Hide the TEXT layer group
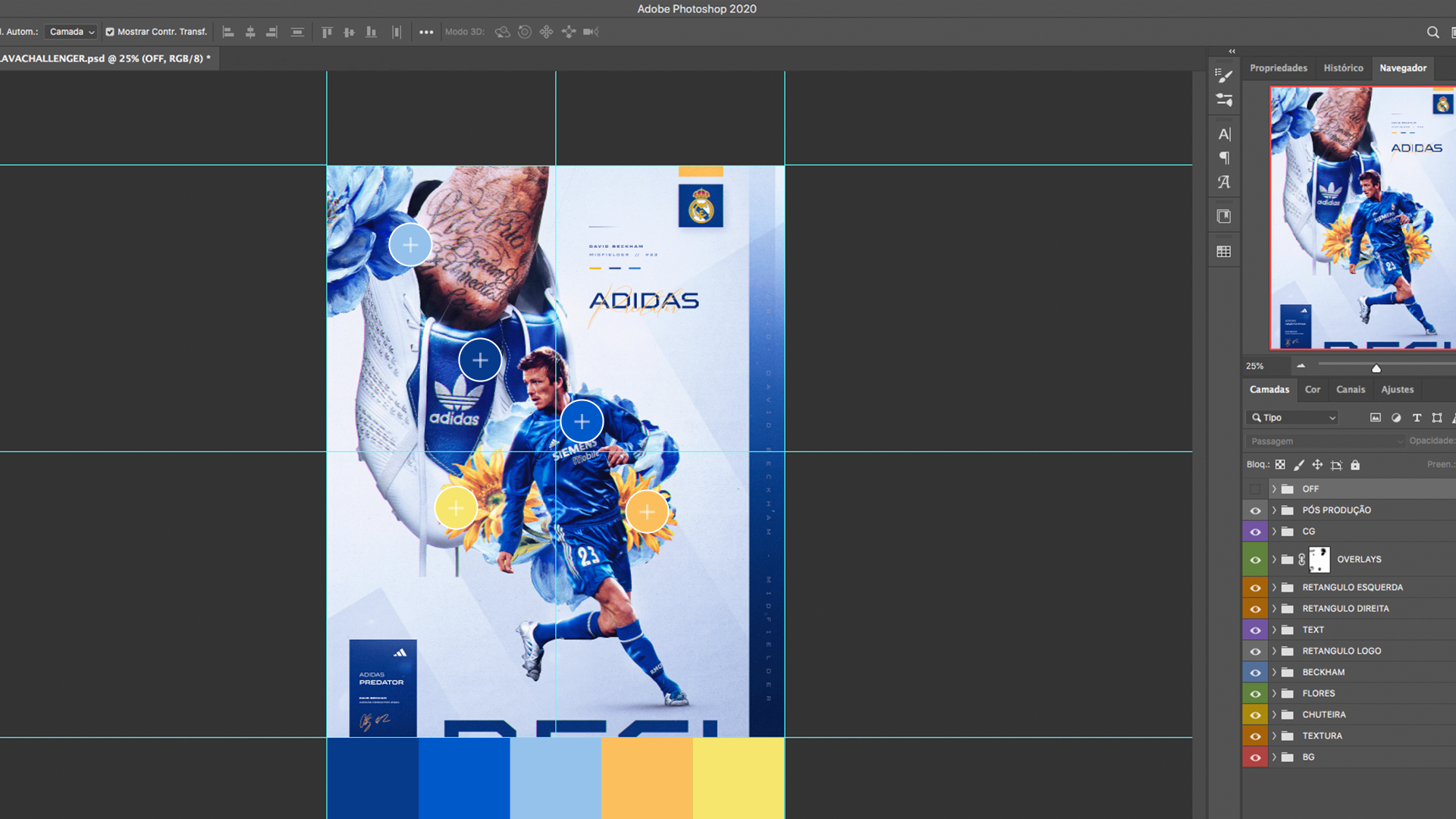The height and width of the screenshot is (819, 1456). tap(1255, 630)
